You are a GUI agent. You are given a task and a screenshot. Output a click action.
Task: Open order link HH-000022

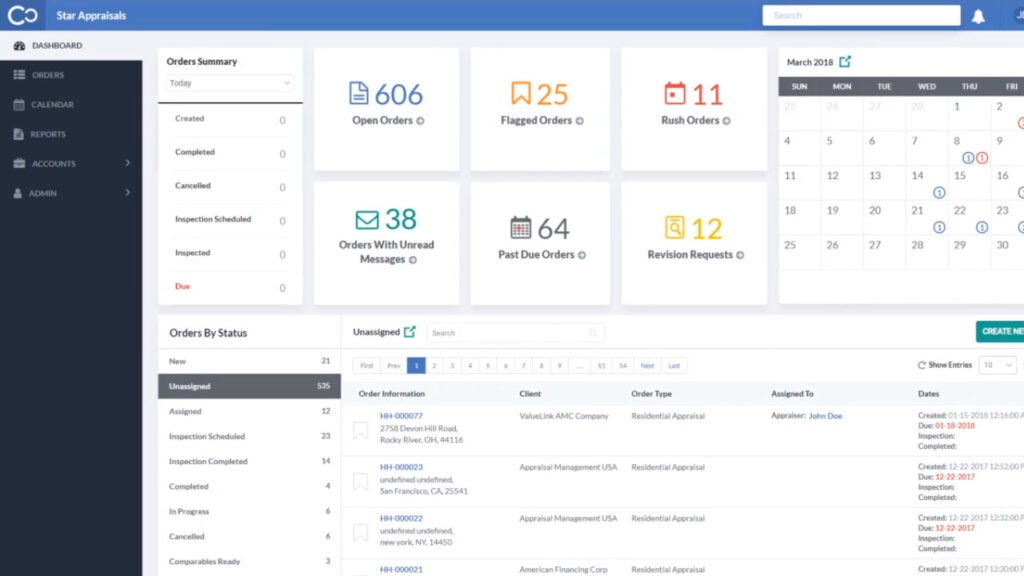click(x=401, y=519)
